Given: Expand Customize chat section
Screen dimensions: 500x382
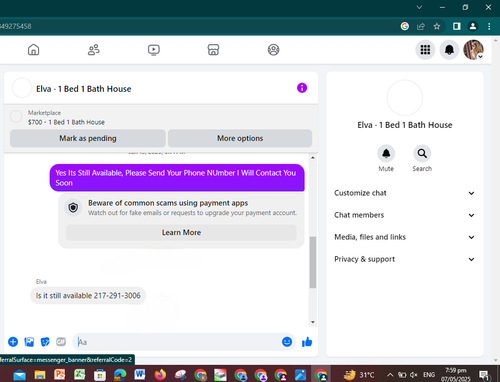Looking at the screenshot, I should tap(404, 193).
